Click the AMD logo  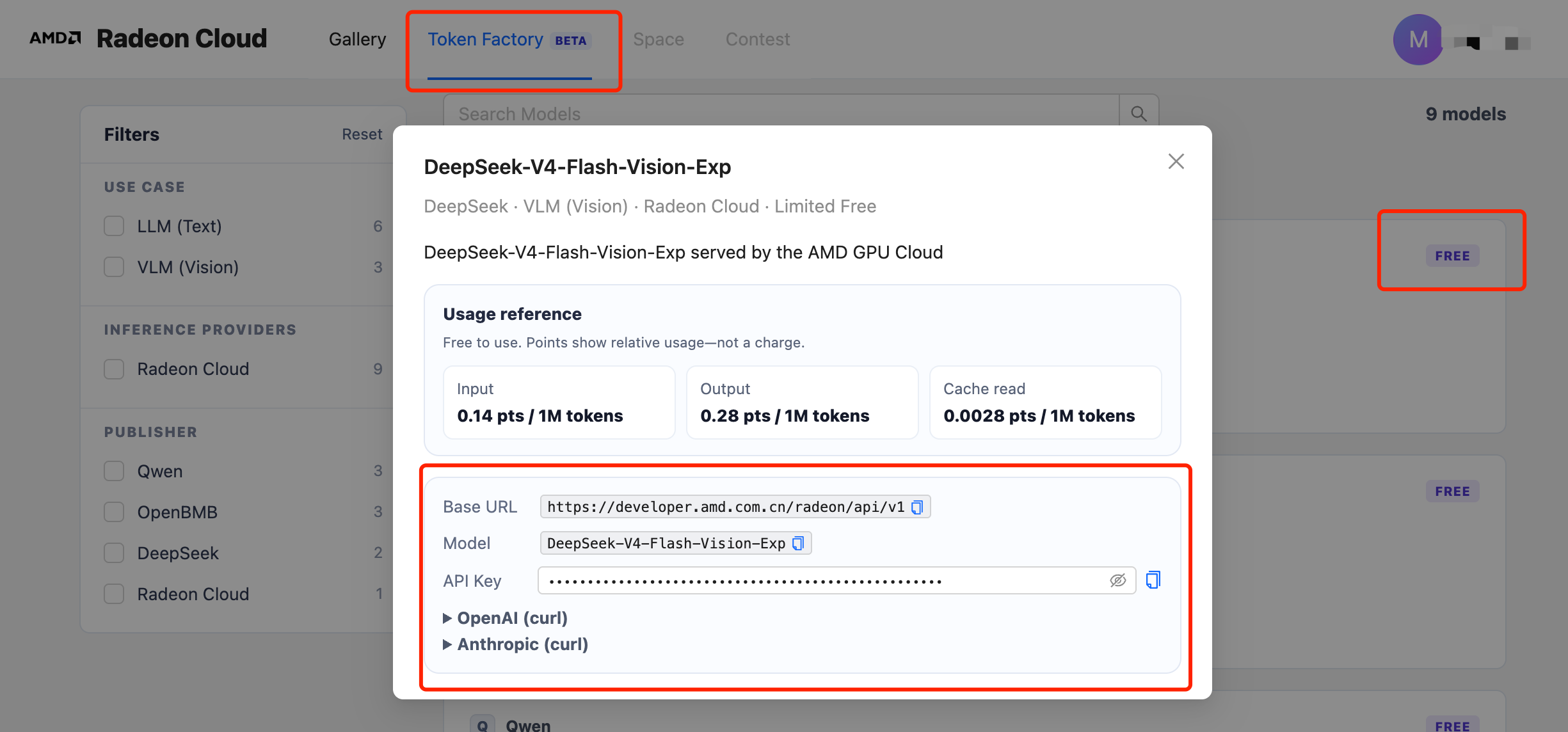[x=55, y=38]
